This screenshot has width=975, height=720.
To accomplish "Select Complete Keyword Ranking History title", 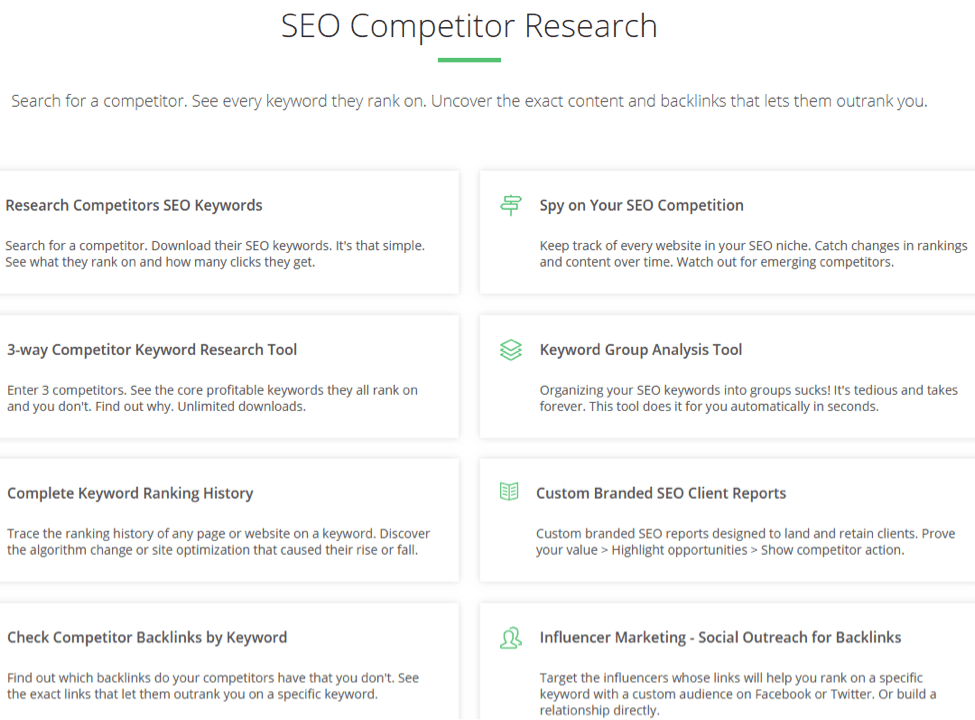I will (130, 493).
